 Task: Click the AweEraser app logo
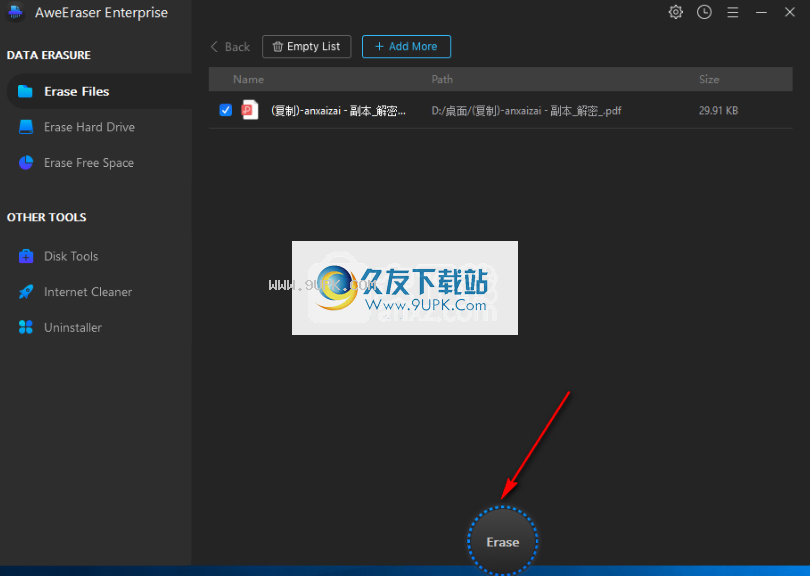tap(15, 12)
